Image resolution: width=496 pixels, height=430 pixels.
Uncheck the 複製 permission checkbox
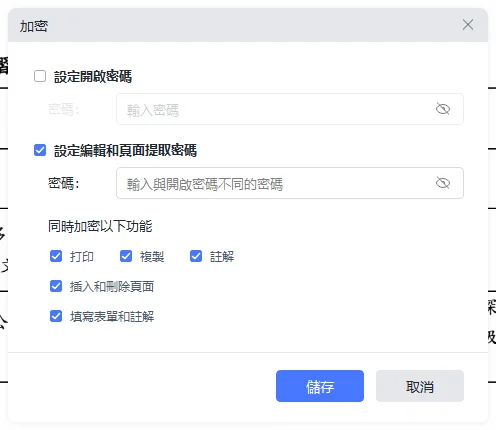pos(126,256)
